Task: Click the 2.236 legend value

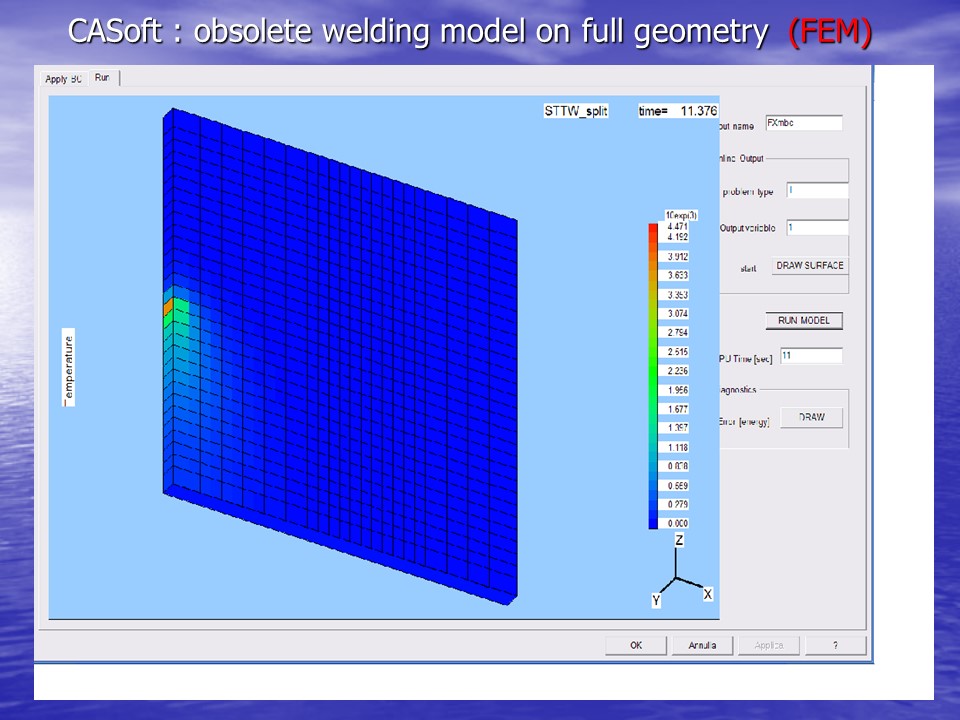Action: pyautogui.click(x=678, y=371)
